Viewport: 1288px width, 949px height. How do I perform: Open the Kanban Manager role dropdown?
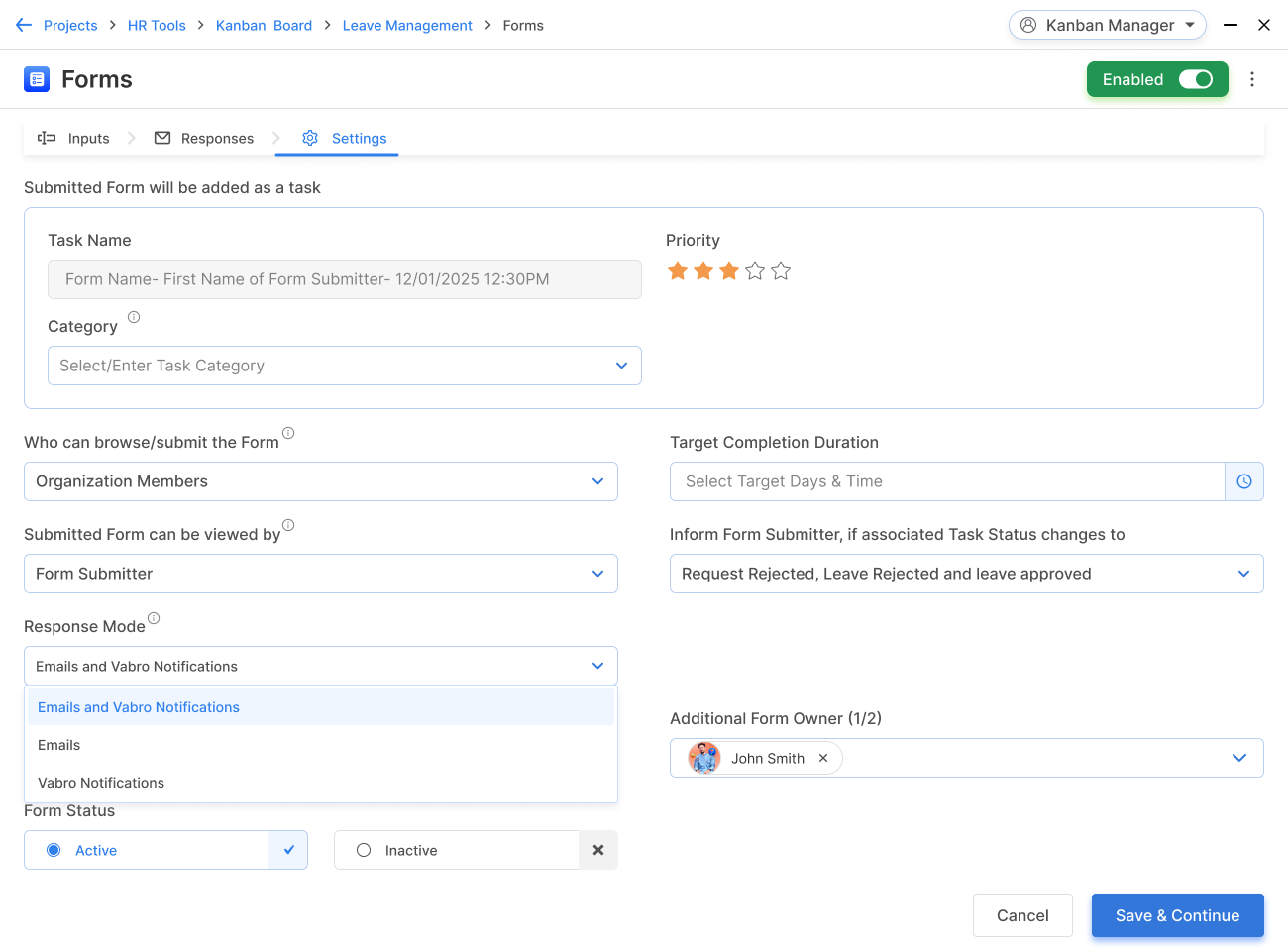coord(1108,25)
